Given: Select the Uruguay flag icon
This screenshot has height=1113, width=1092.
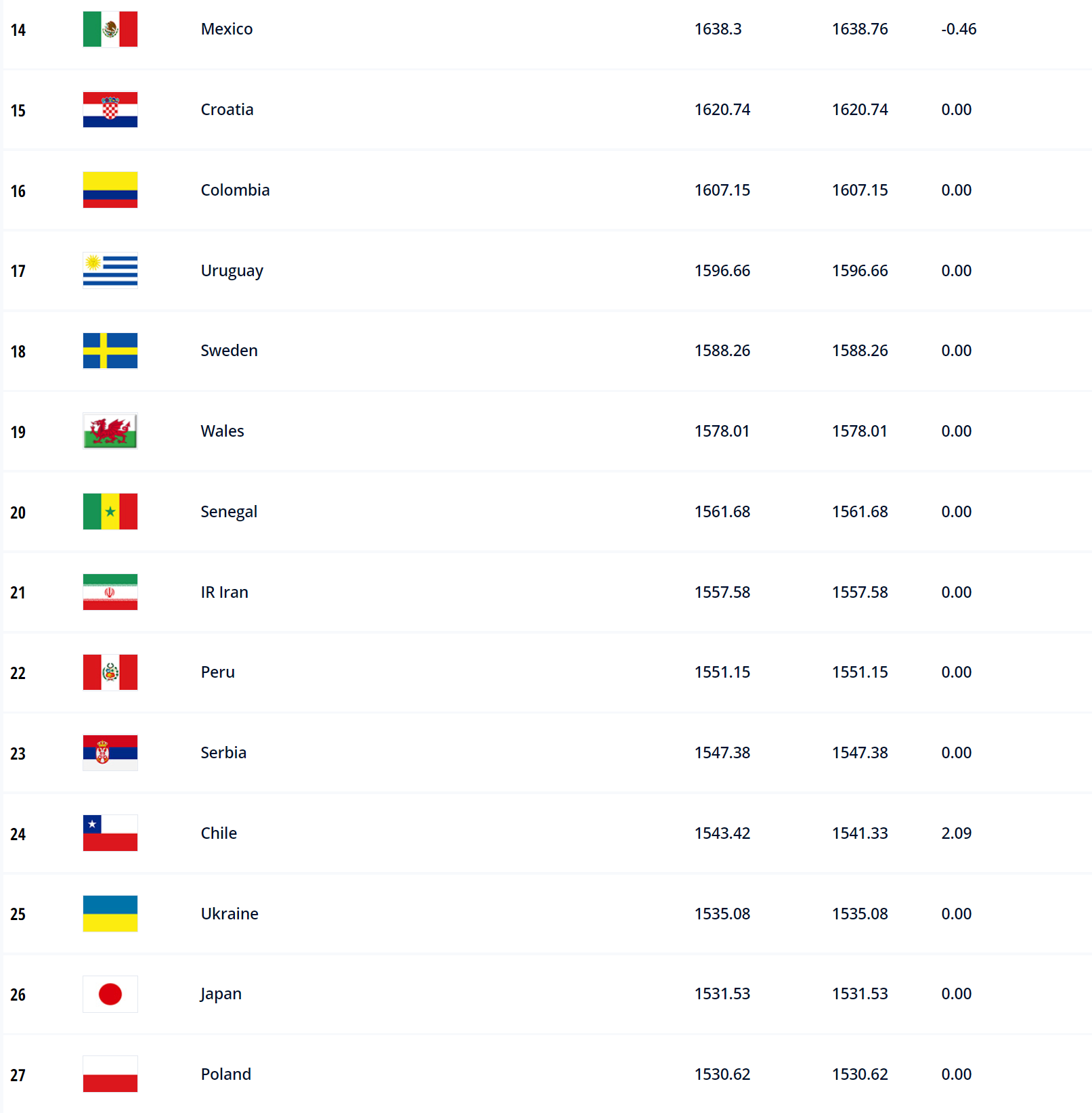Looking at the screenshot, I should coord(110,270).
